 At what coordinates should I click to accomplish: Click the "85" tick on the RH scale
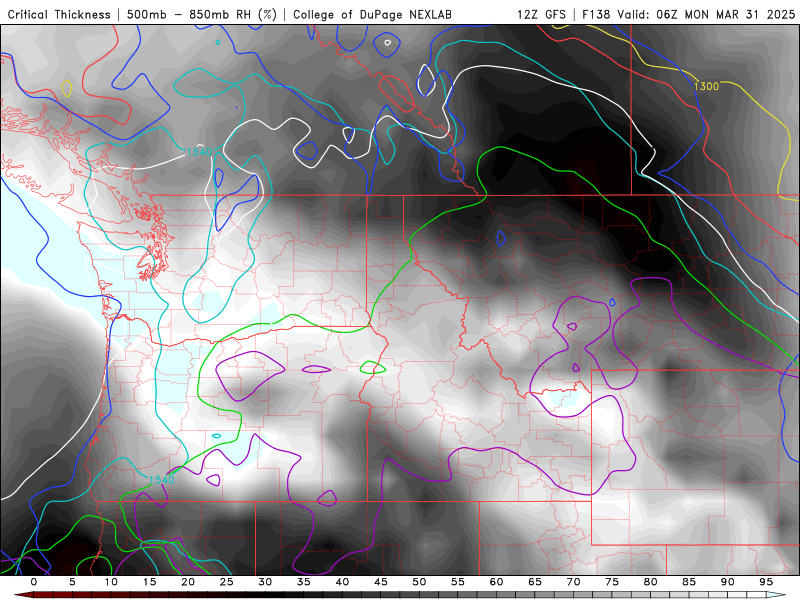click(689, 582)
